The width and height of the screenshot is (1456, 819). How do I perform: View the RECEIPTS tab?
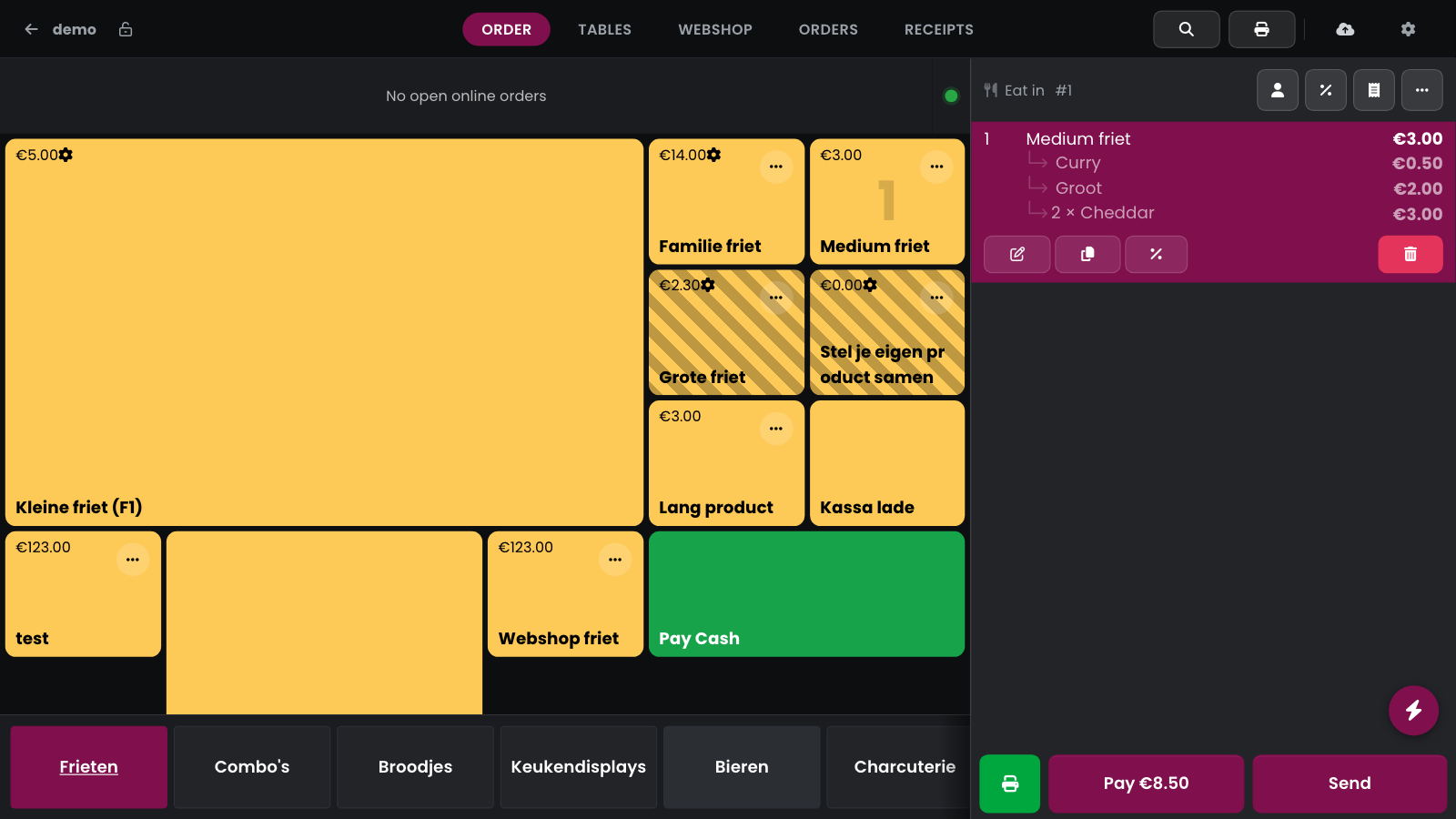939,29
